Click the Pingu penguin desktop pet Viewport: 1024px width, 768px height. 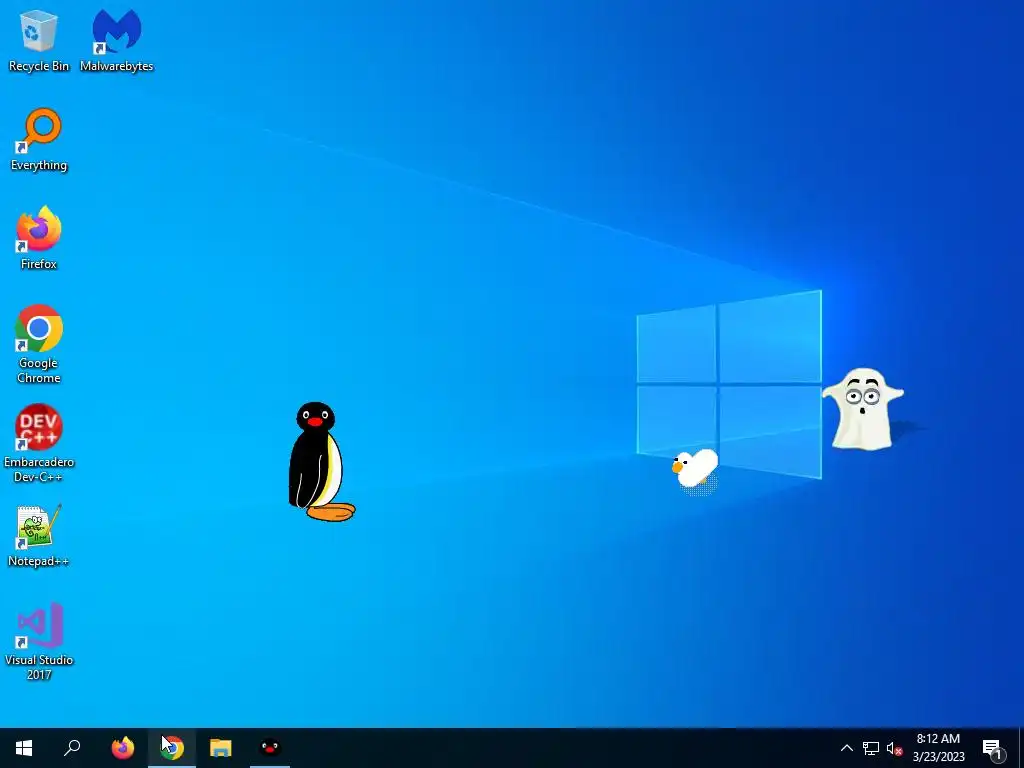pos(321,462)
